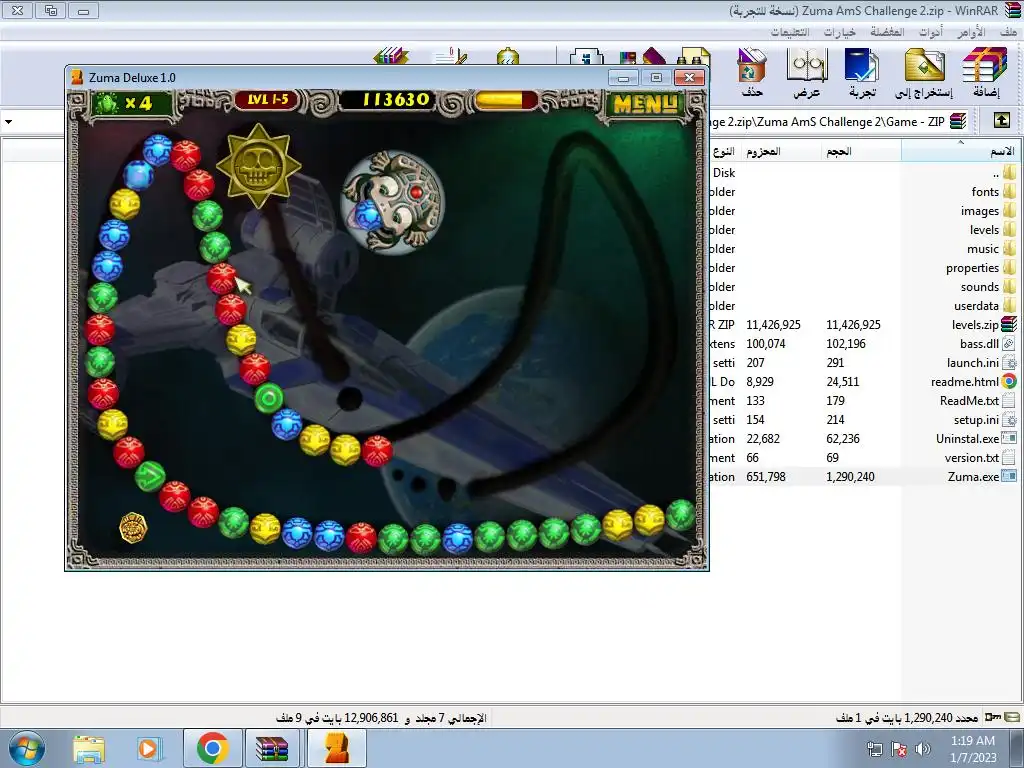This screenshot has height=768, width=1024.
Task: Click the 1,290,240 size value of Zuma.exe
Action: click(x=850, y=476)
